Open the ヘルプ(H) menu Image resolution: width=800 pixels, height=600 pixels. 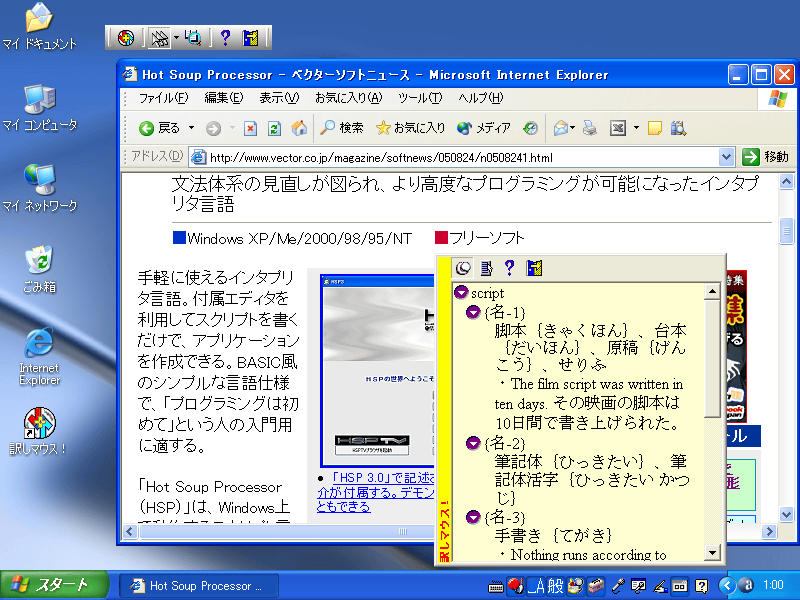[x=480, y=97]
